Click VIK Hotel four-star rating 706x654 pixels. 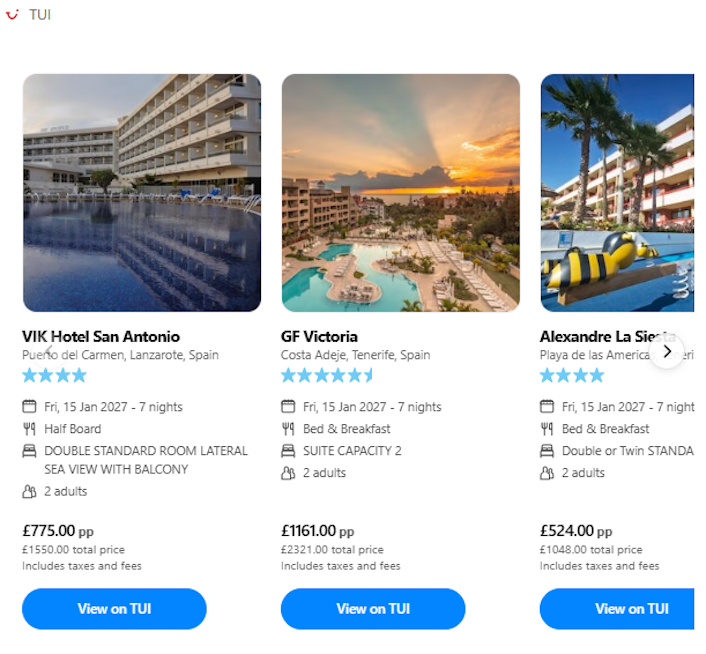[x=55, y=376]
